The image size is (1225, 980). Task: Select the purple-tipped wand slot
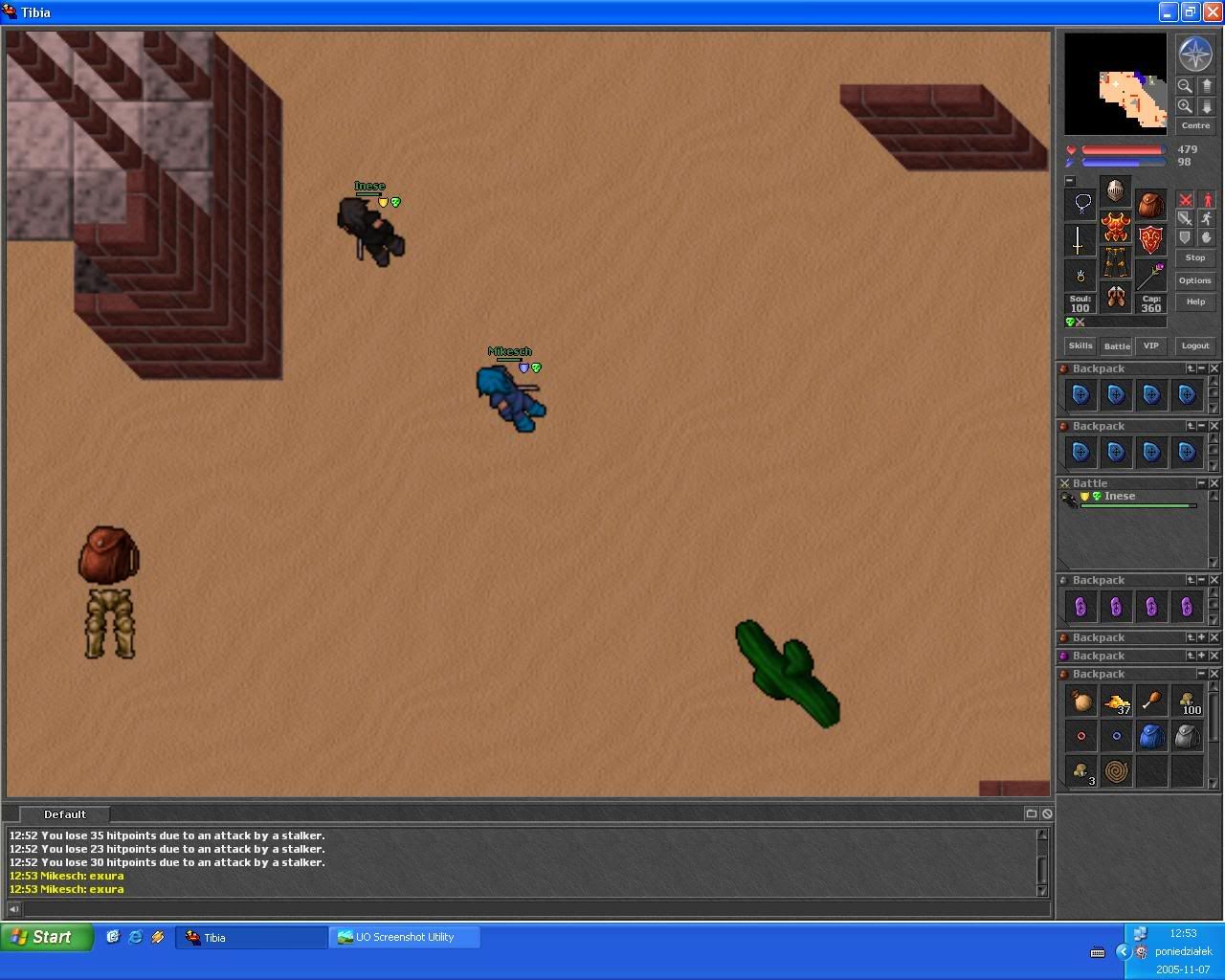point(1151,275)
